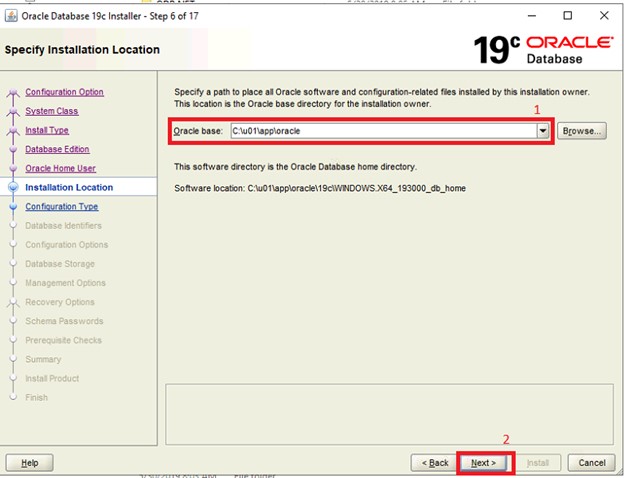Click the Oracle Home User step icon

coord(13,169)
